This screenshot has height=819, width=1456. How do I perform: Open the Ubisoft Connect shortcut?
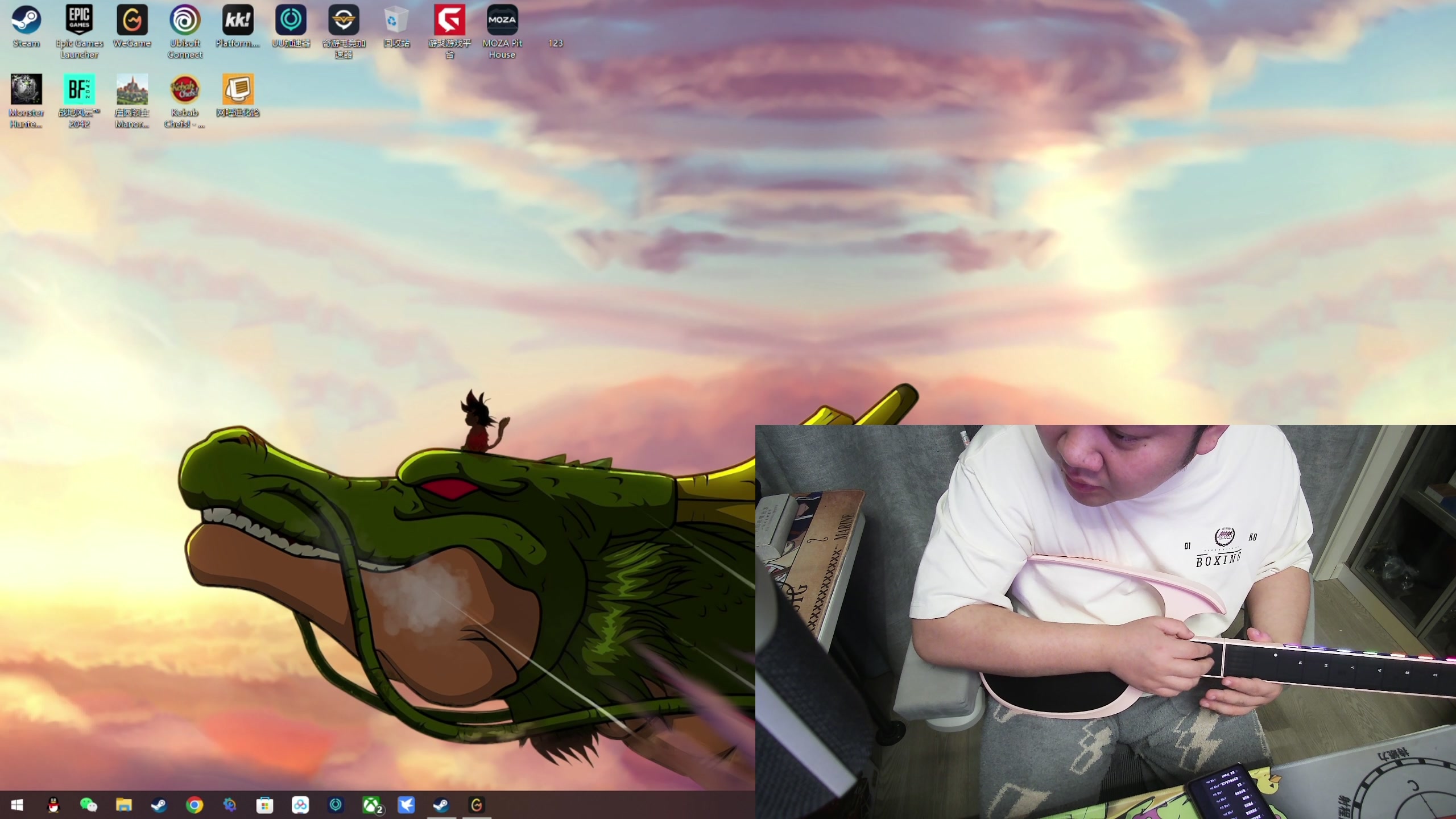pyautogui.click(x=185, y=21)
